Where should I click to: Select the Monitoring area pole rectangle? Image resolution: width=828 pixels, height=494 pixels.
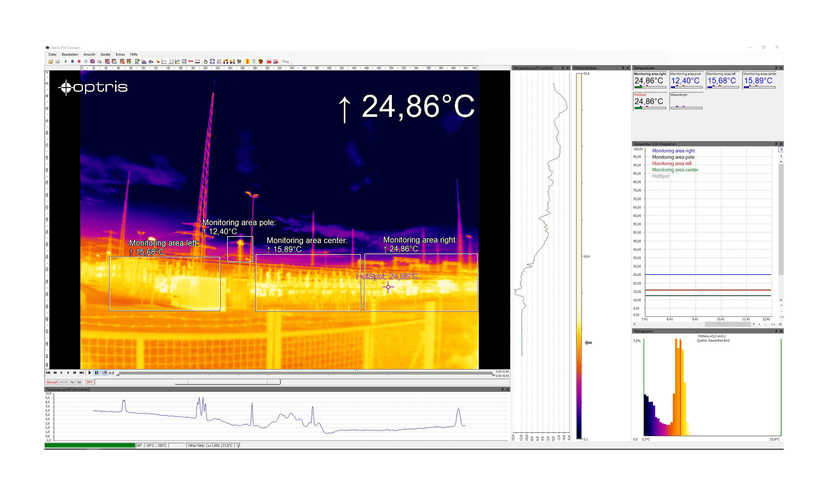pos(240,249)
